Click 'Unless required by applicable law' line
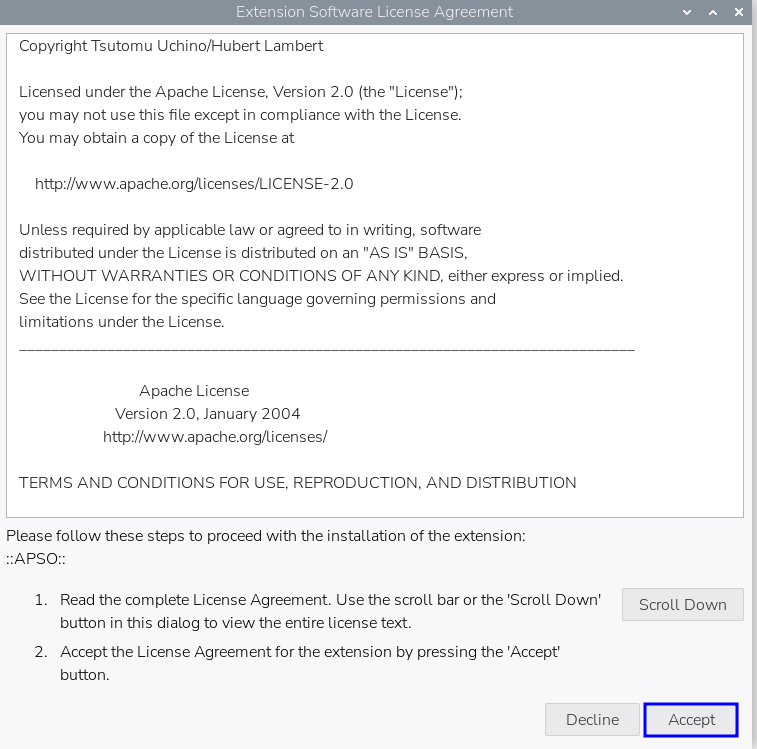Screen dimensions: 757x749 [x=250, y=230]
